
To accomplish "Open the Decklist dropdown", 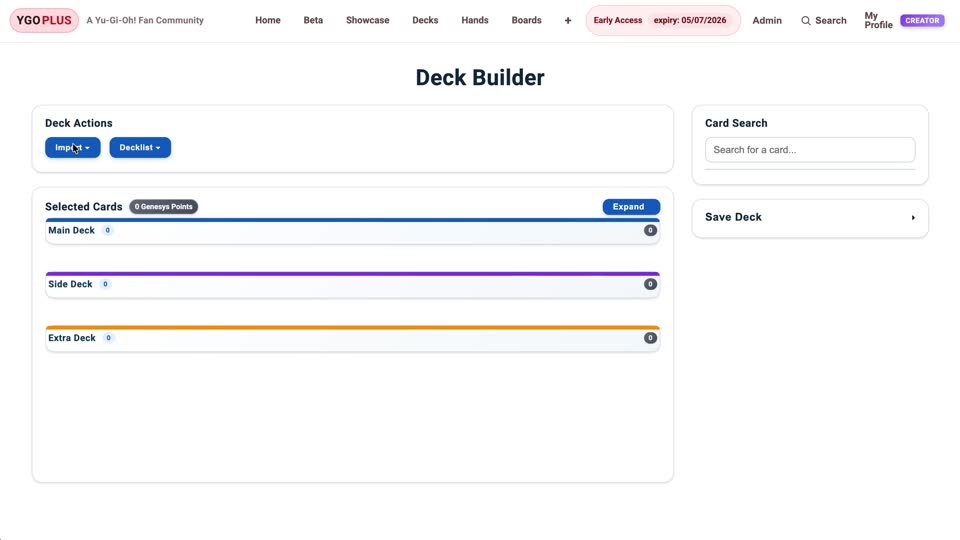I will [x=140, y=148].
